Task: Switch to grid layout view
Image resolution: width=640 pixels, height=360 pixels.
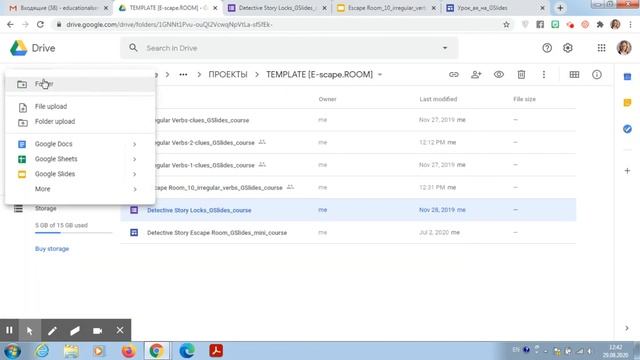Action: tap(574, 75)
